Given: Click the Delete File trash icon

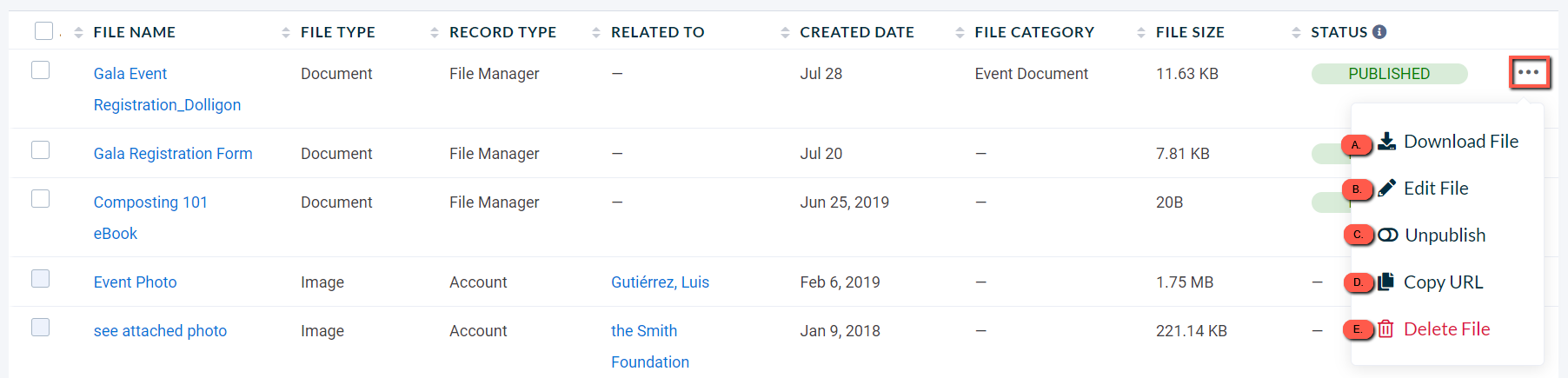Looking at the screenshot, I should pyautogui.click(x=1386, y=328).
